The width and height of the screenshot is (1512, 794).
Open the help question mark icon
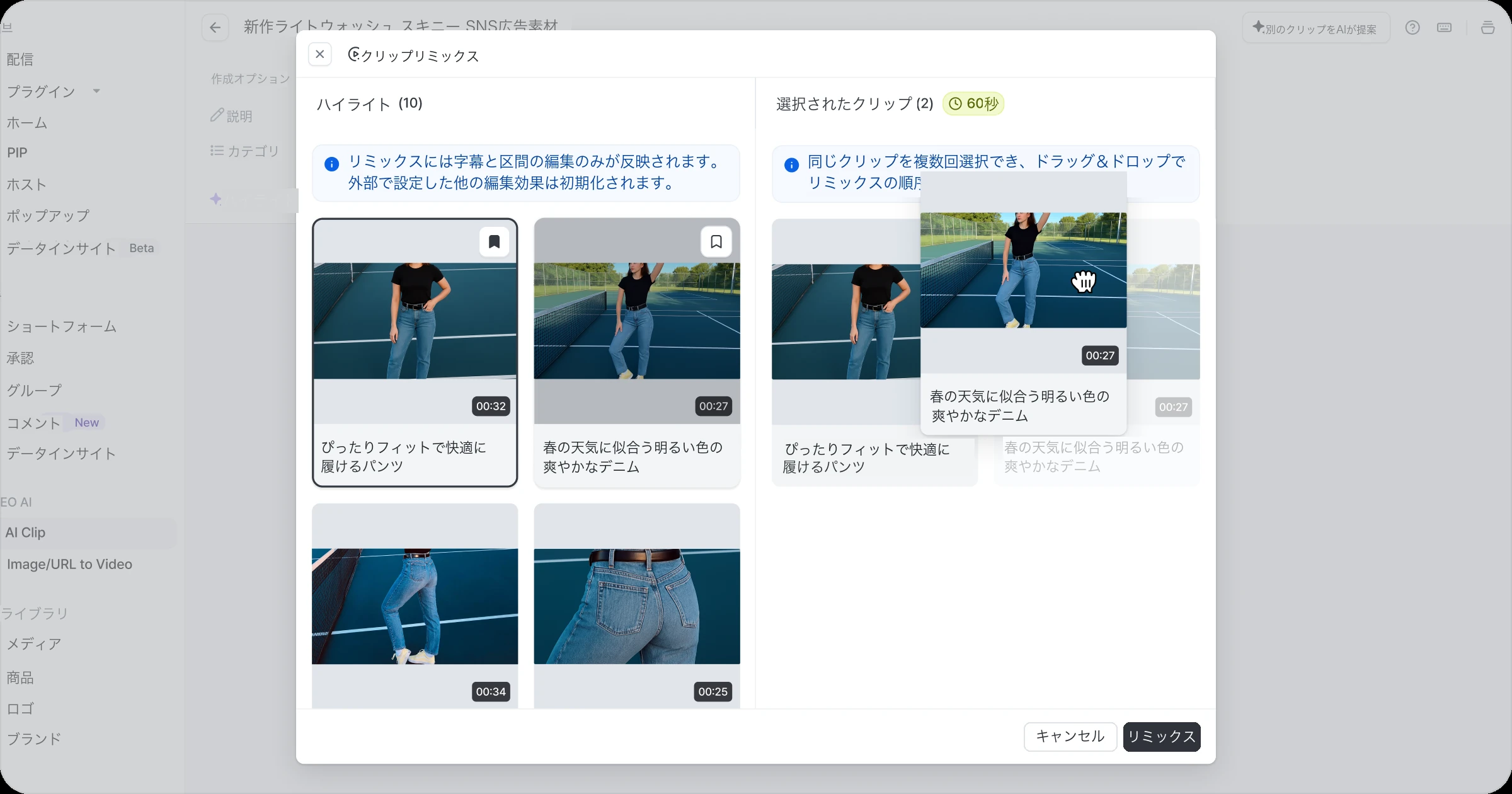1412,28
